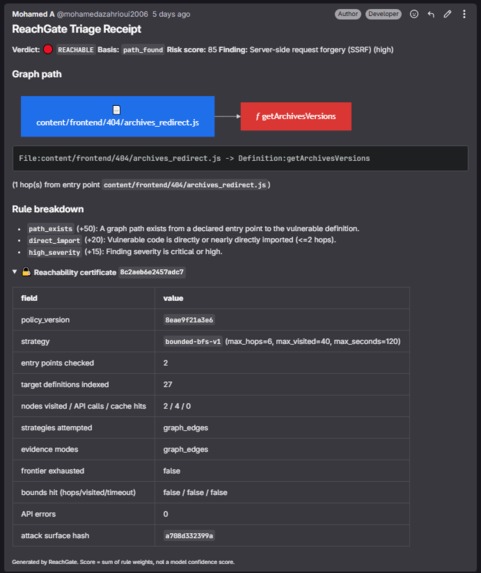Click the Generated by ReachGate footer note

(x=123, y=562)
